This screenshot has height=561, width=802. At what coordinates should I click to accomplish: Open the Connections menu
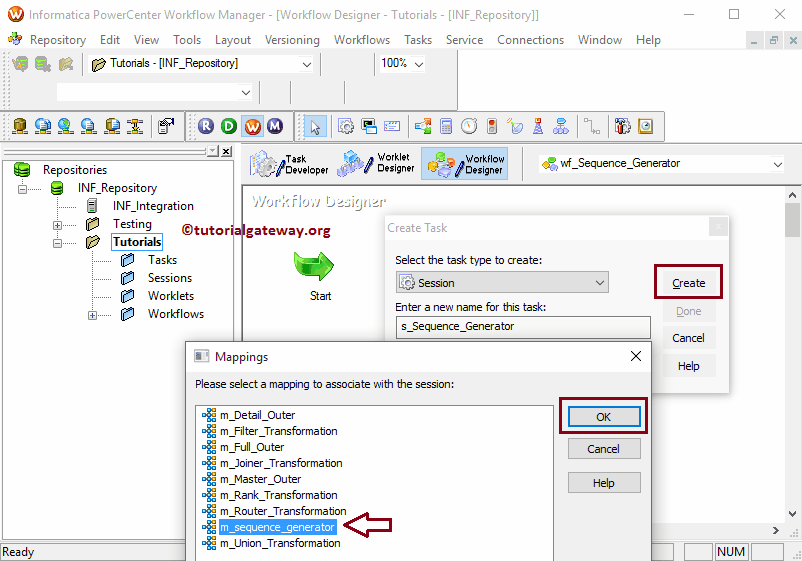530,40
